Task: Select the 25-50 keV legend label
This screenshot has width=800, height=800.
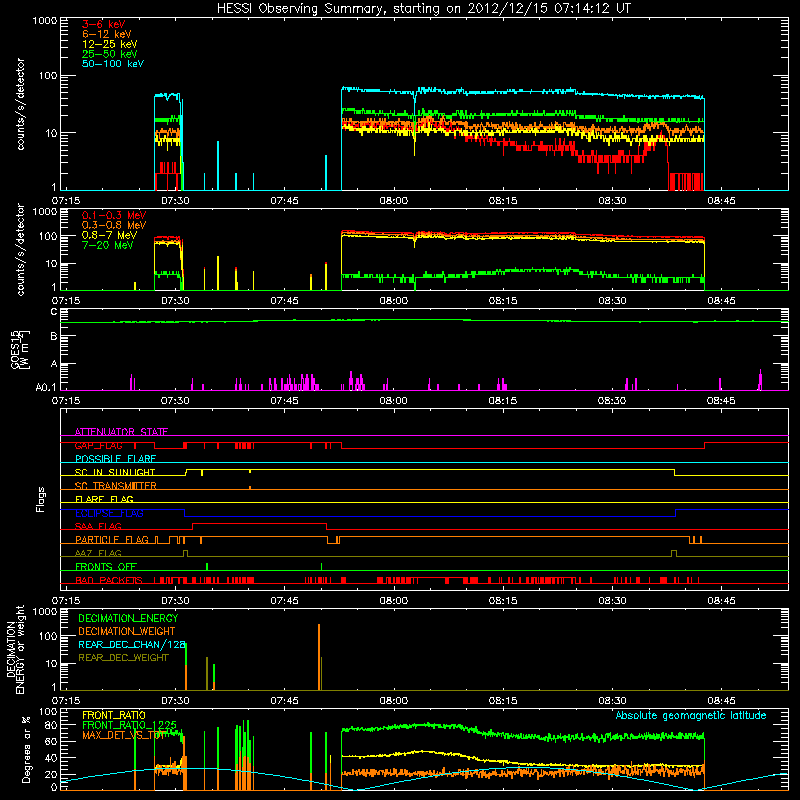Action: 110,54
